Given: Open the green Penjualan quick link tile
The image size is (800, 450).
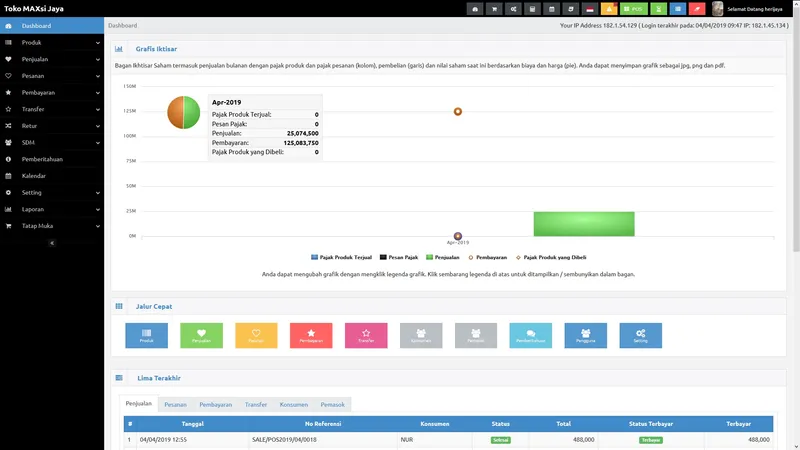Looking at the screenshot, I should [201, 336].
